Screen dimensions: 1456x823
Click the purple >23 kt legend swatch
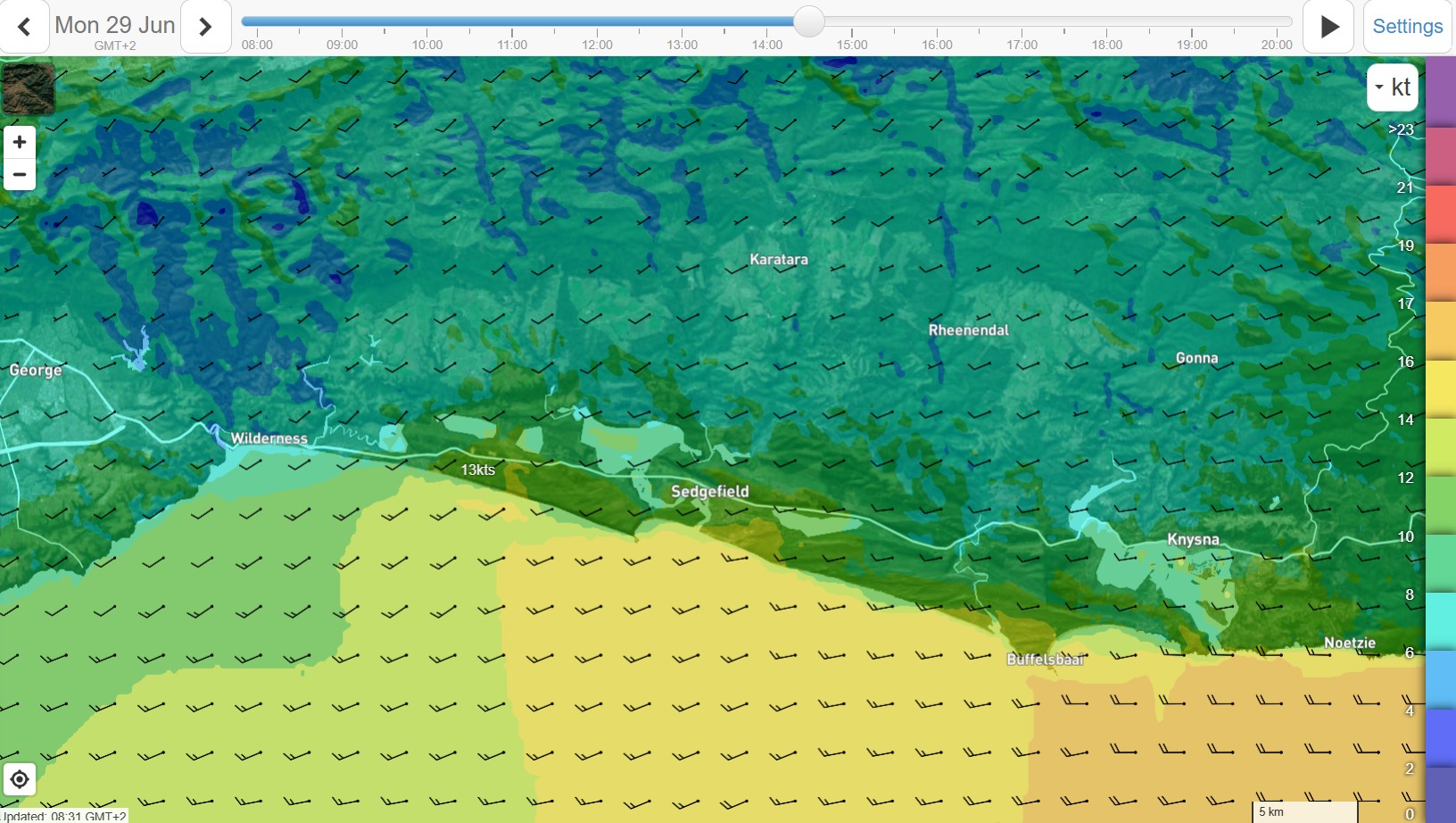(x=1441, y=92)
